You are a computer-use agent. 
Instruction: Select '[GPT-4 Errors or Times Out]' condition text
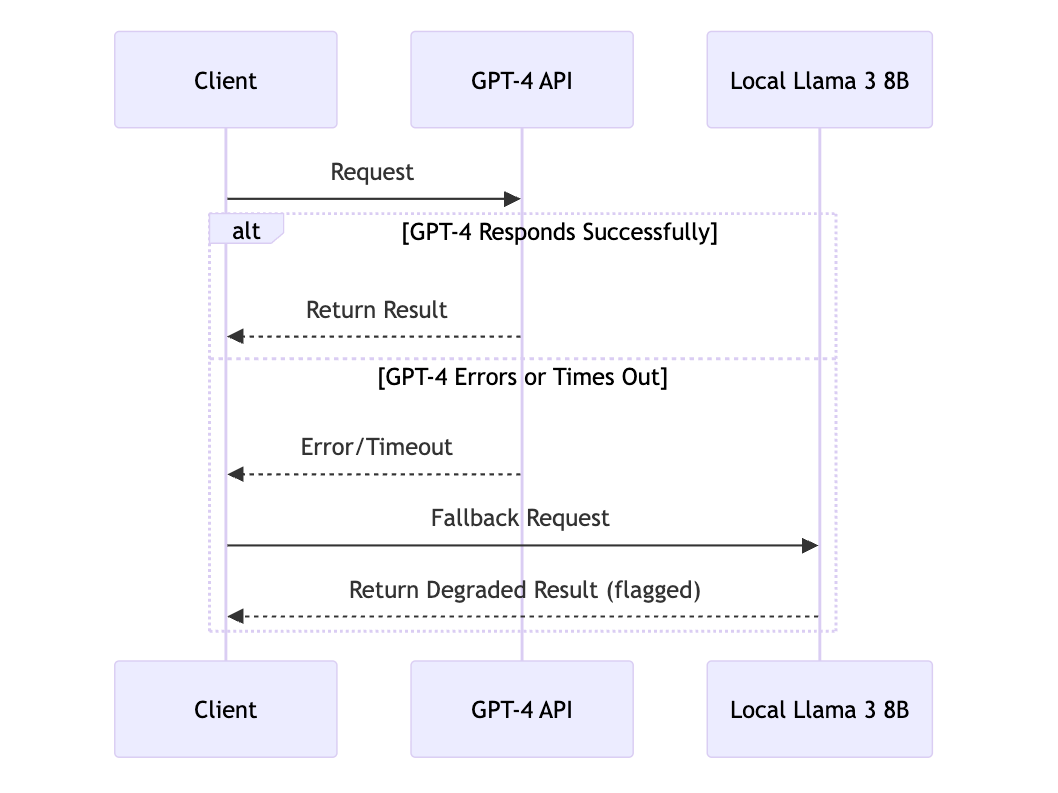pyautogui.click(x=522, y=377)
